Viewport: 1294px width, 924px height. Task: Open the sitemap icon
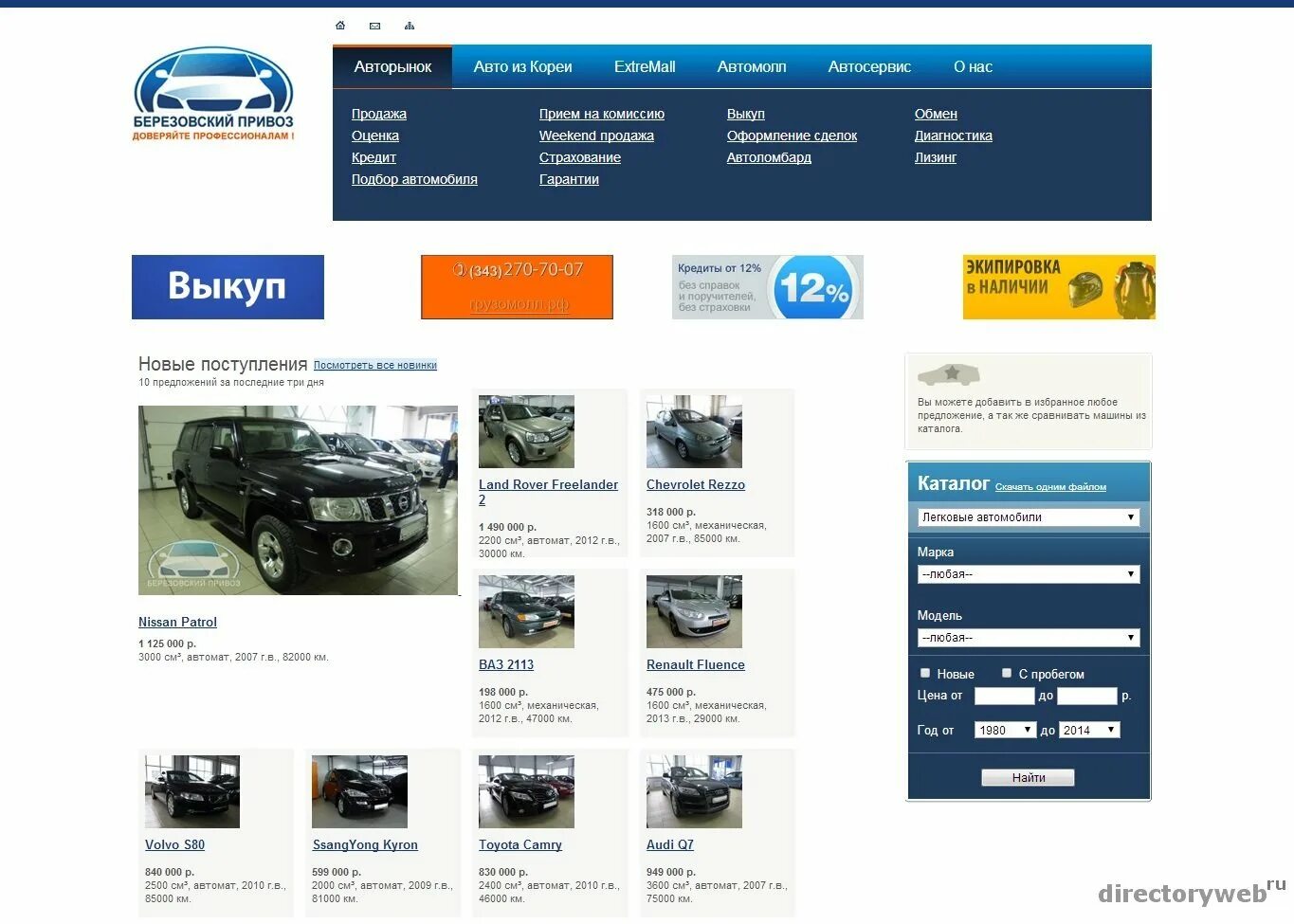tap(410, 26)
